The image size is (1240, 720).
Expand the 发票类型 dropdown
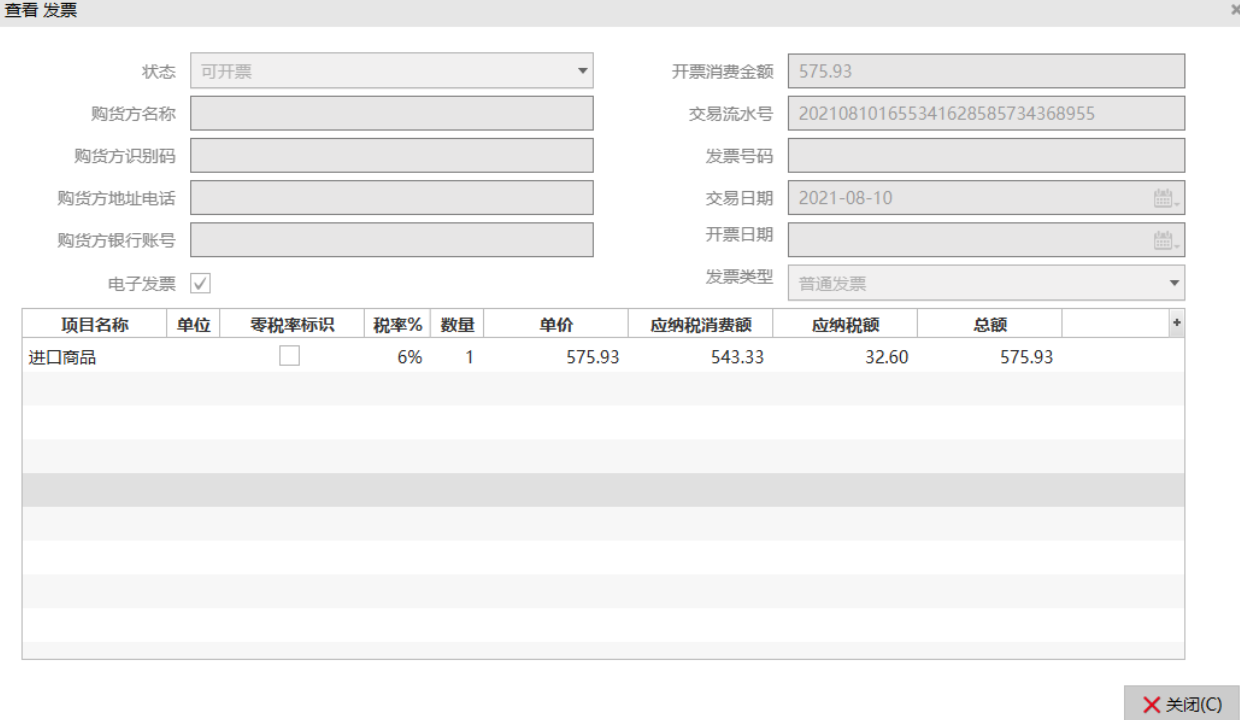1174,283
